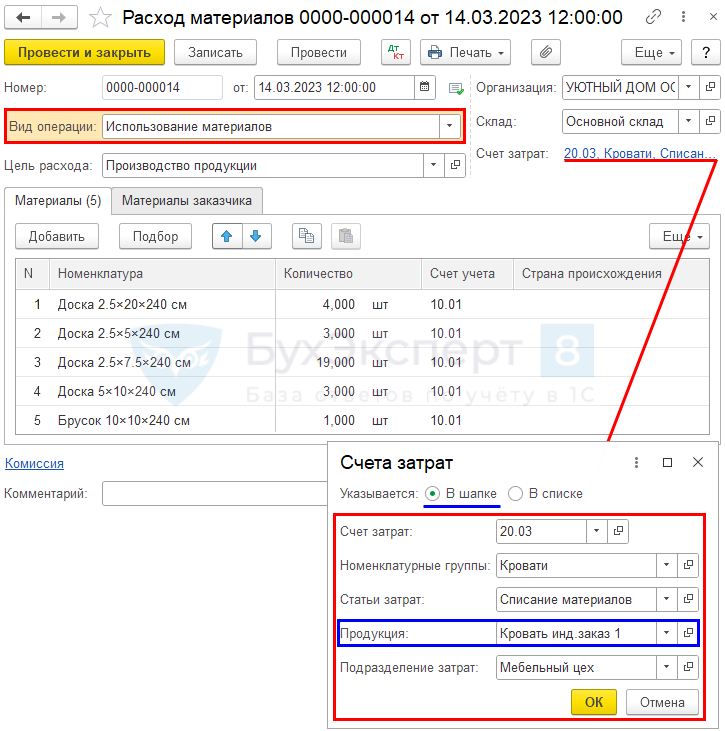Go back with the left arrow button

coord(23,18)
